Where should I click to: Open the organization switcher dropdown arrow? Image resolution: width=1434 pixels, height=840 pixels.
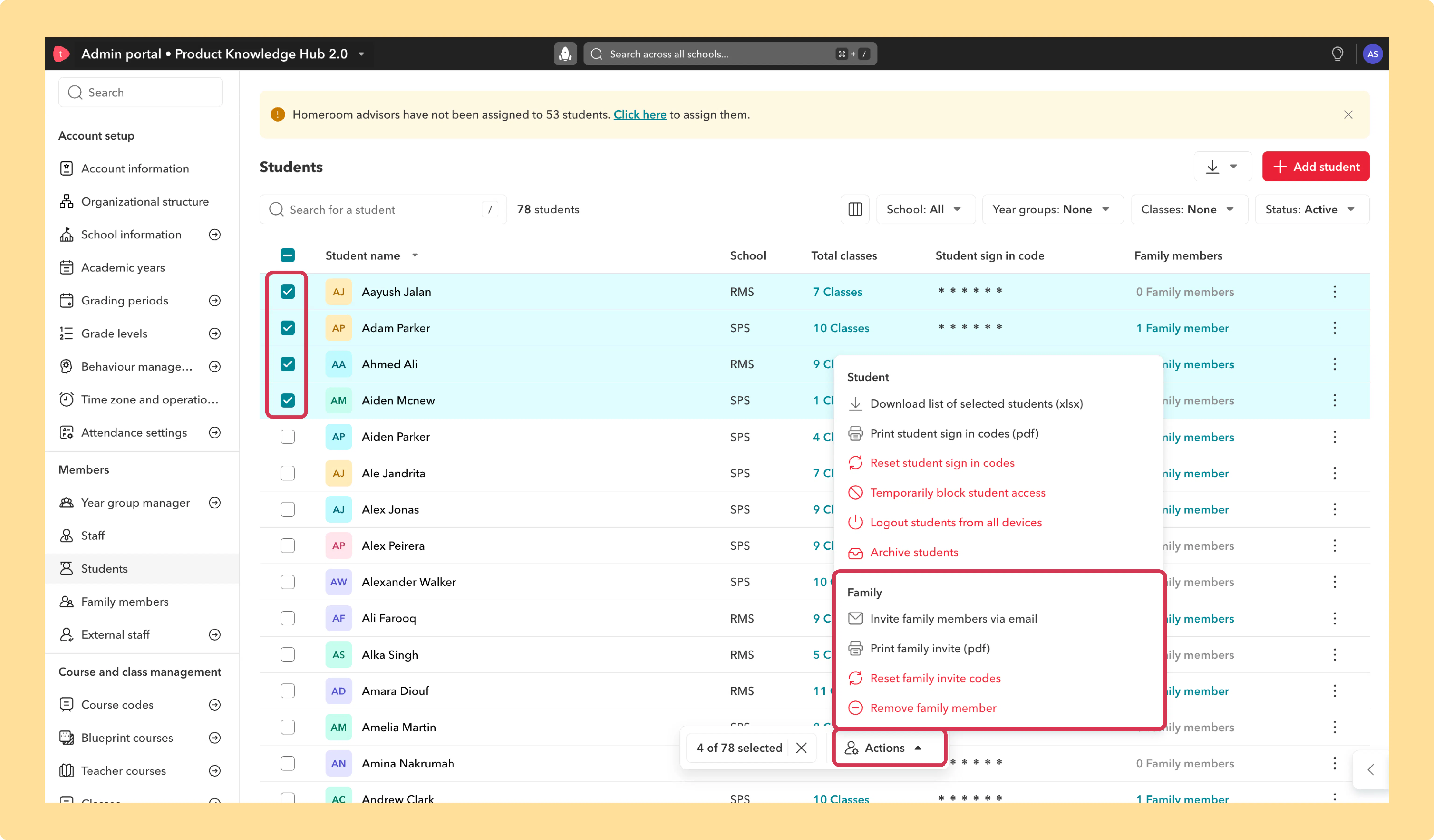tap(361, 54)
